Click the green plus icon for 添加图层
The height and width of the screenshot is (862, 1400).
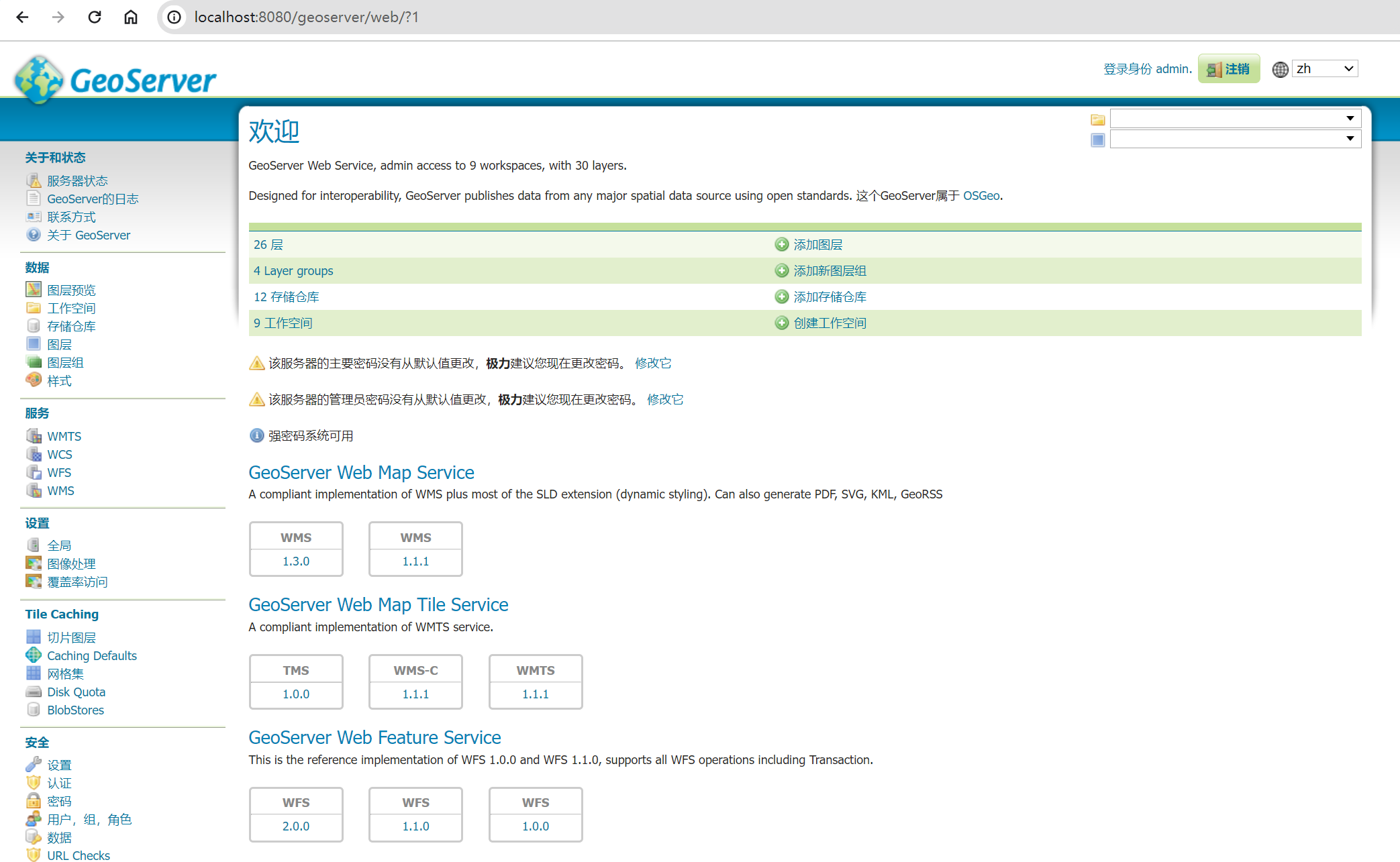point(781,245)
